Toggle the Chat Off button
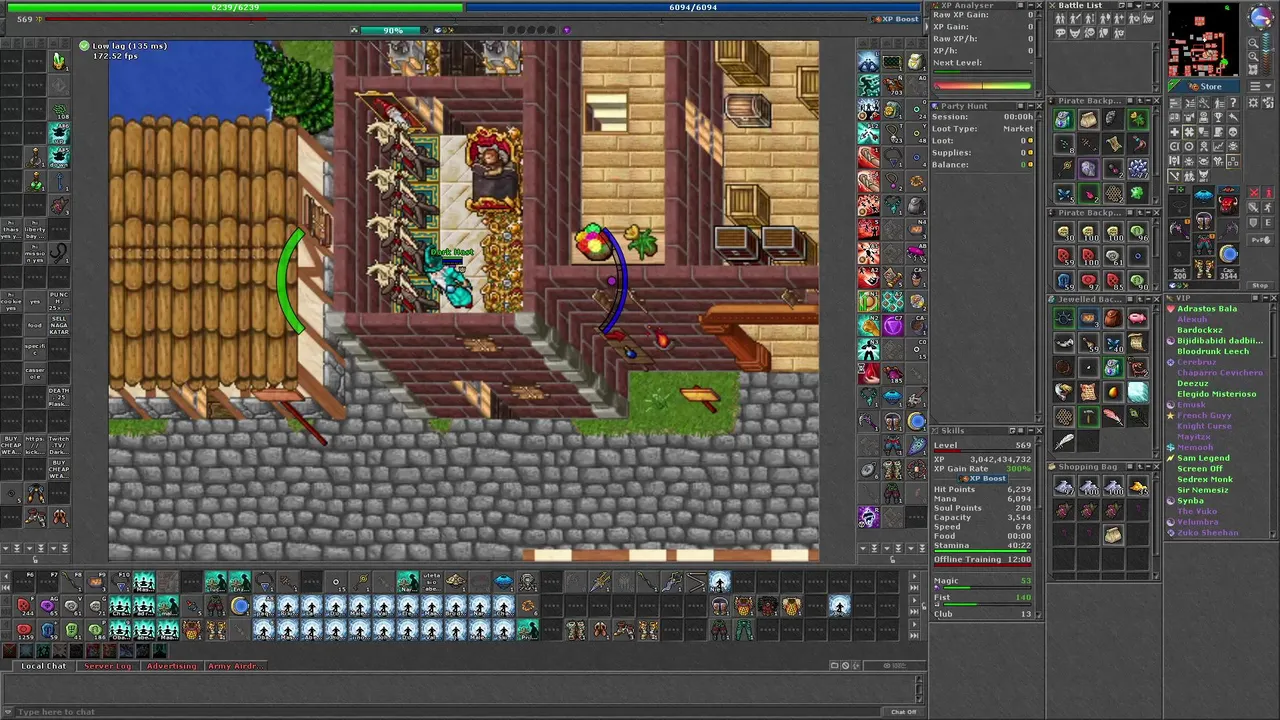This screenshot has height=720, width=1280. click(904, 712)
